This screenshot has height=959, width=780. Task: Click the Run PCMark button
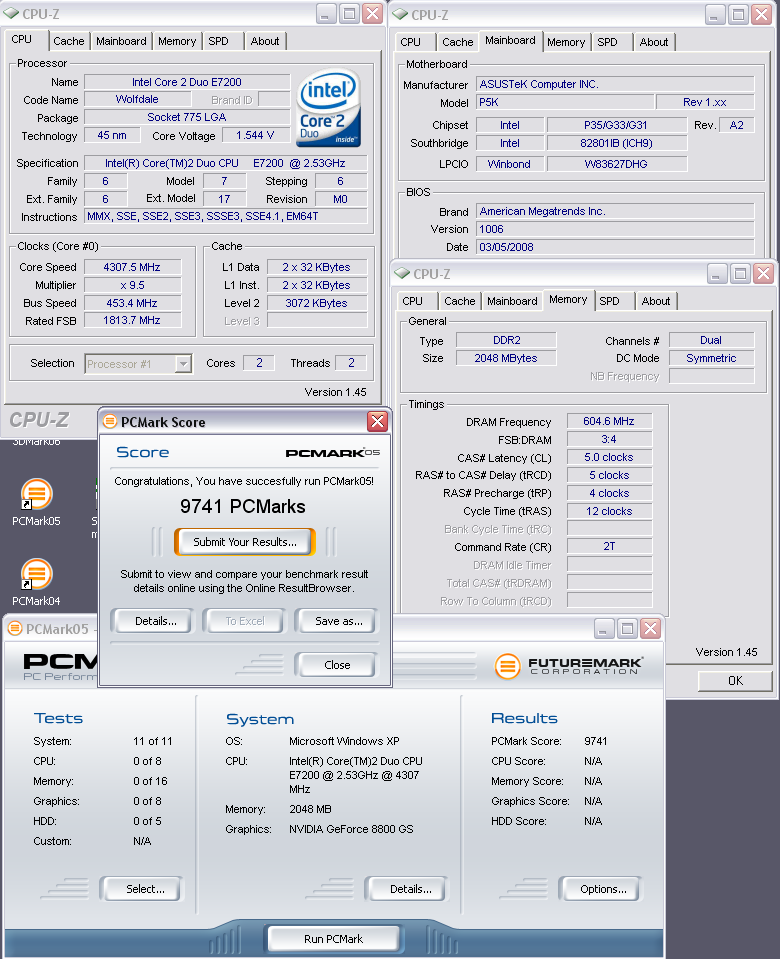[333, 939]
